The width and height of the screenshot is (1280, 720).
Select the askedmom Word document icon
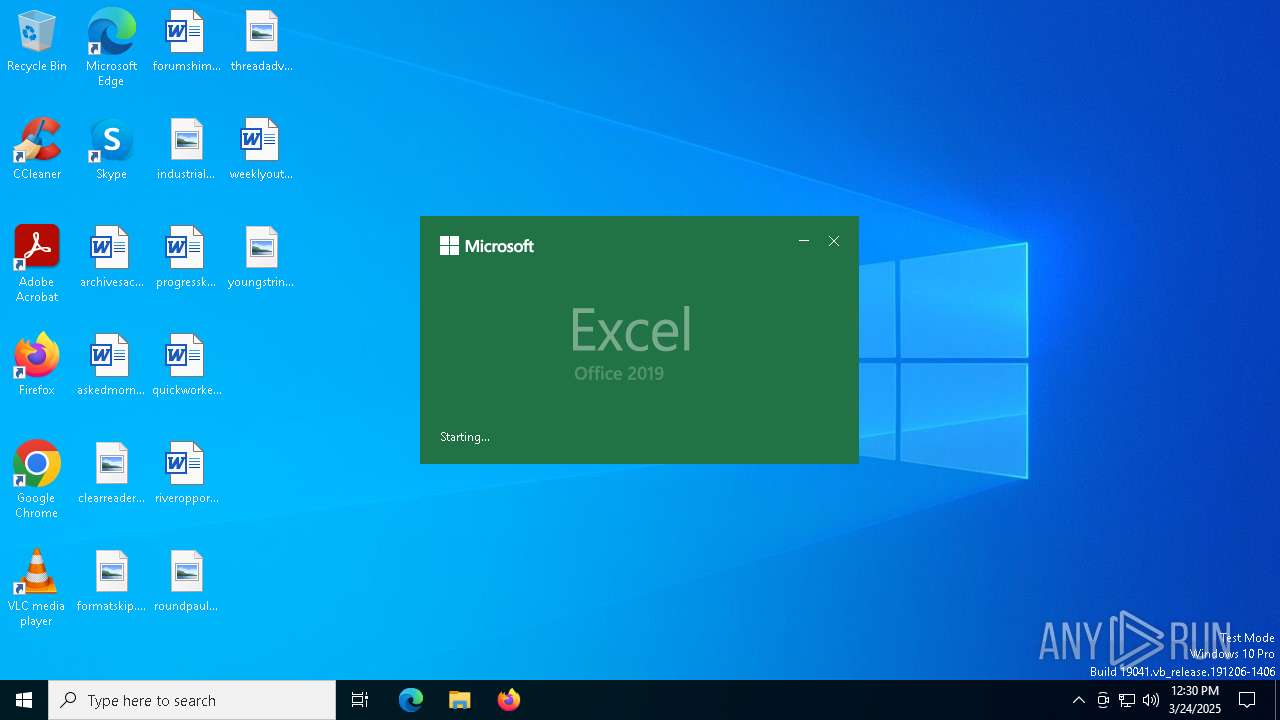pos(111,365)
